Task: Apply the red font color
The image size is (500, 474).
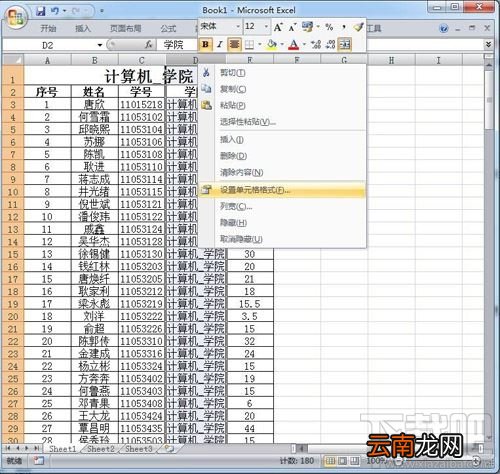Action: click(294, 44)
